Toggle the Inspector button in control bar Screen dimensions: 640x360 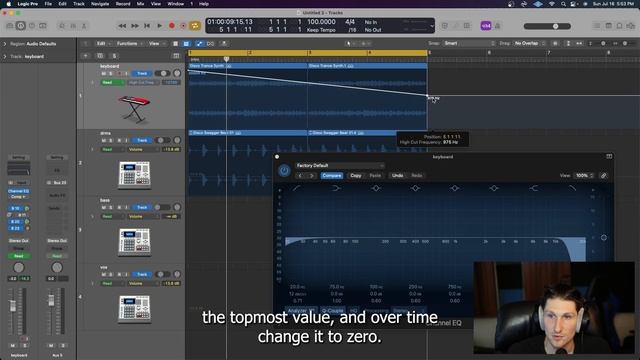pyautogui.click(x=20, y=26)
